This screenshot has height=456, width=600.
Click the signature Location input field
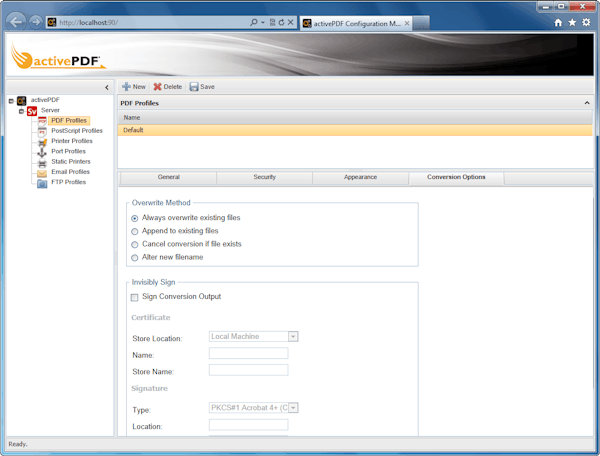coord(248,425)
